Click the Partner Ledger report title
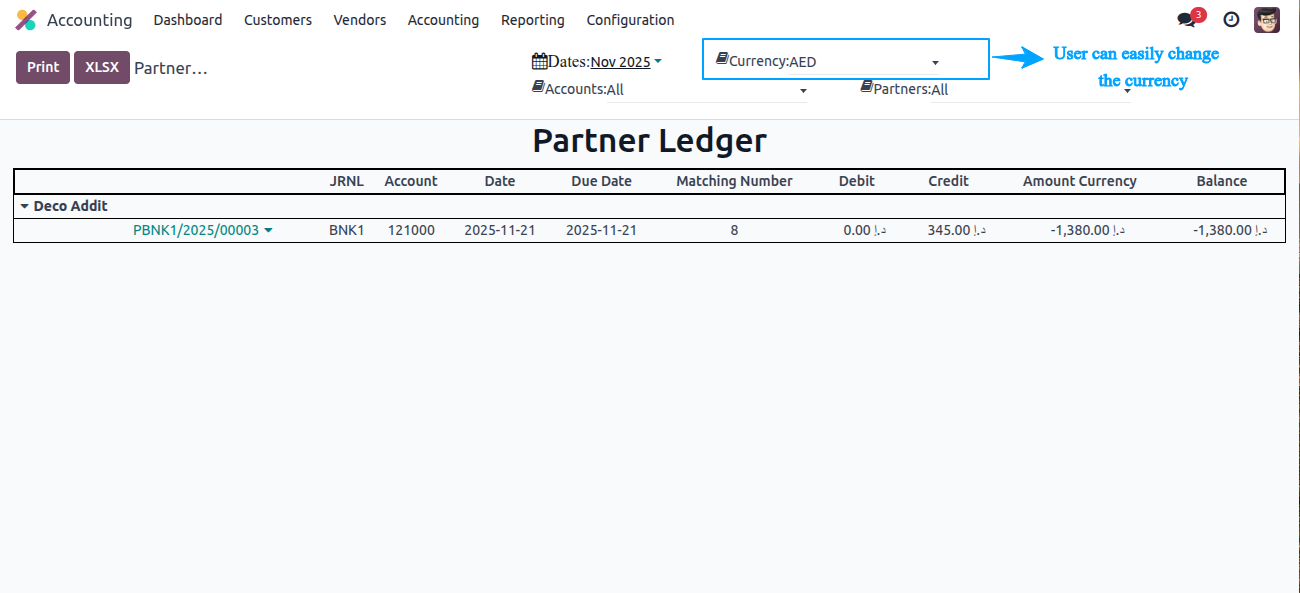 649,141
